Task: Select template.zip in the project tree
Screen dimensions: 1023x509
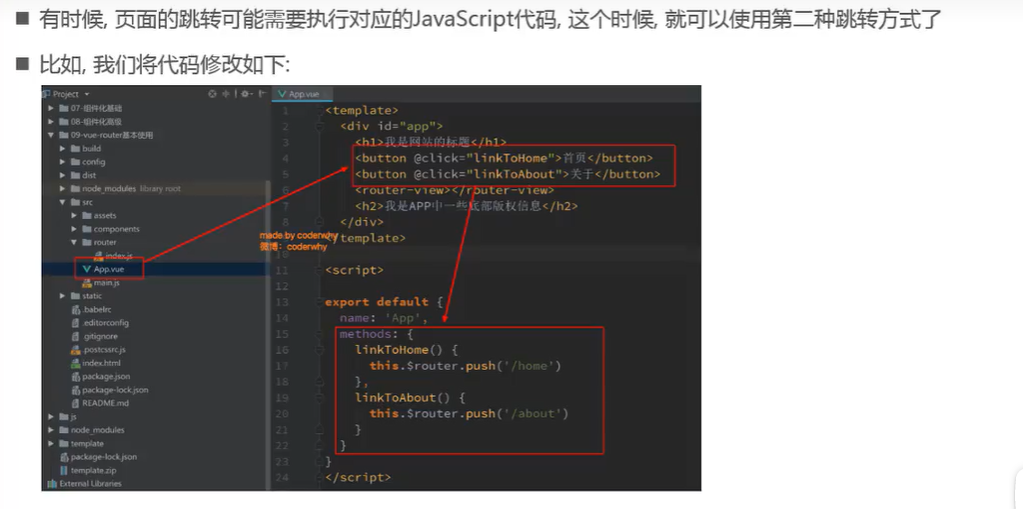Action: [93, 470]
